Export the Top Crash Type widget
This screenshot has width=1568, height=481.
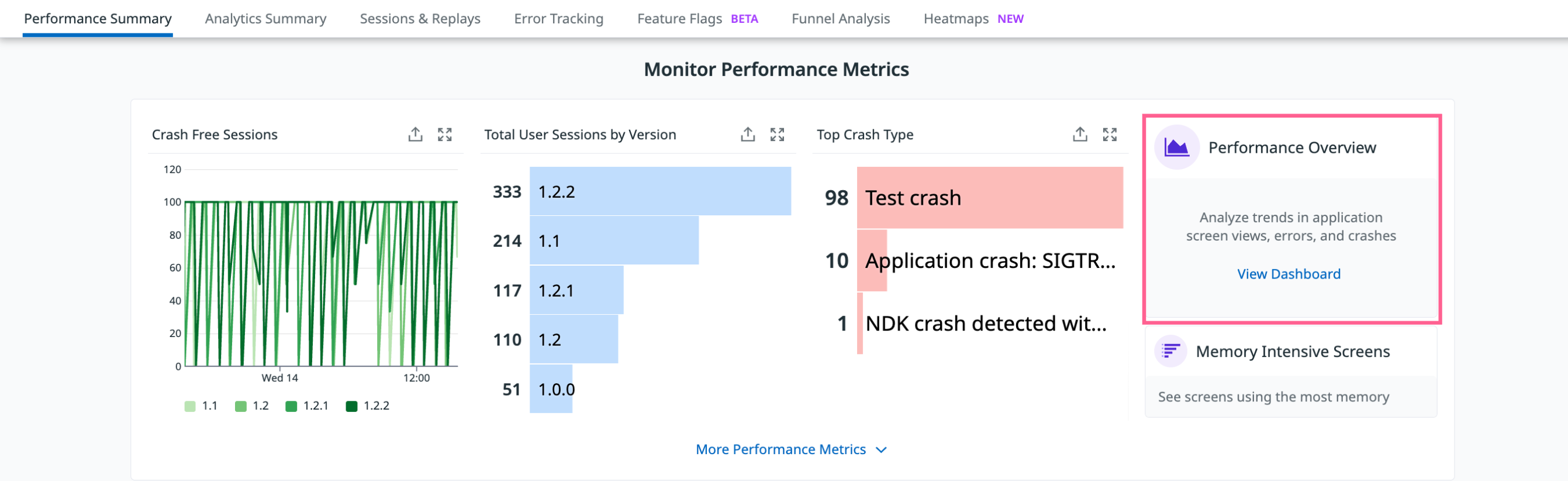1080,135
